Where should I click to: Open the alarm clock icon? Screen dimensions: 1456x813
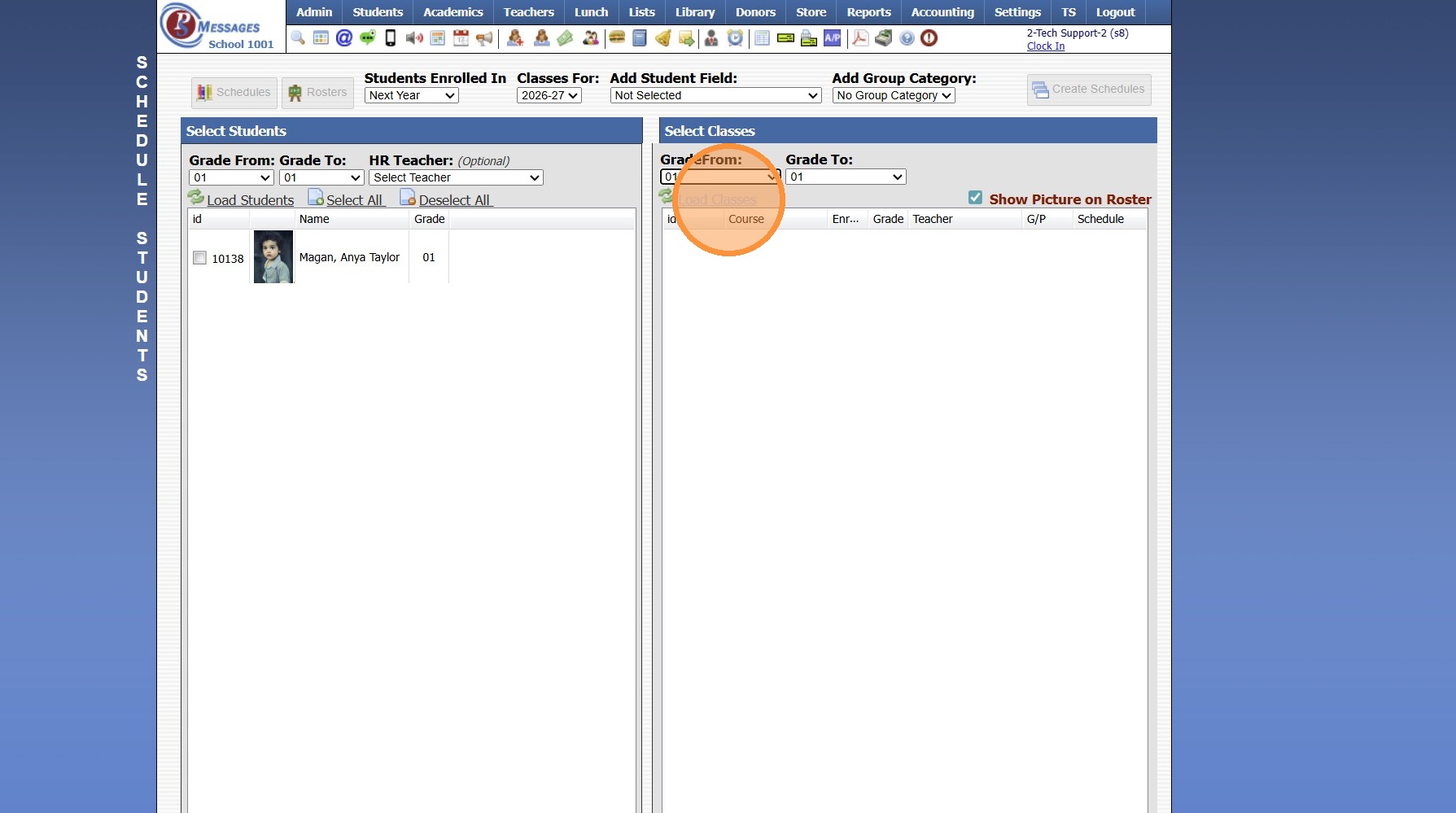coord(735,38)
